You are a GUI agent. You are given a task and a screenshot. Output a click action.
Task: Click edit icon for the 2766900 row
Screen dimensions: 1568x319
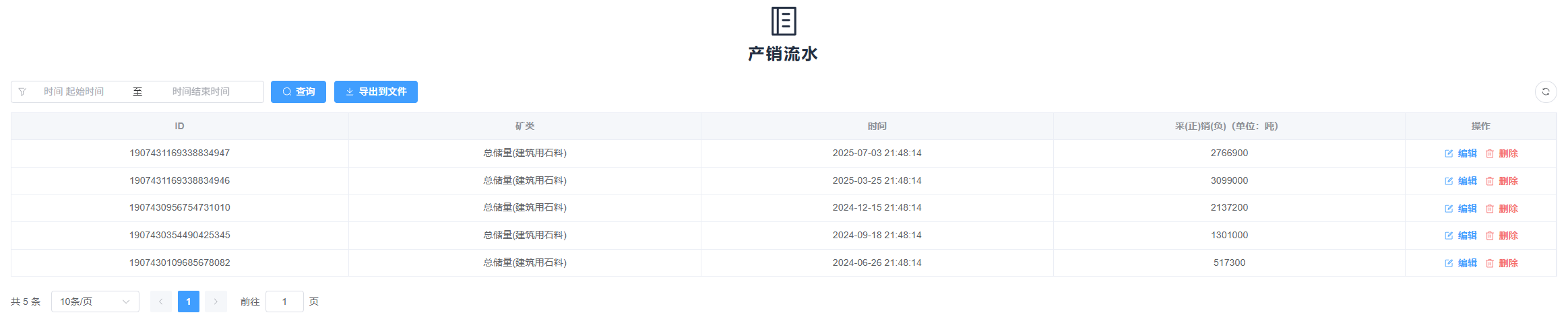[x=1448, y=153]
